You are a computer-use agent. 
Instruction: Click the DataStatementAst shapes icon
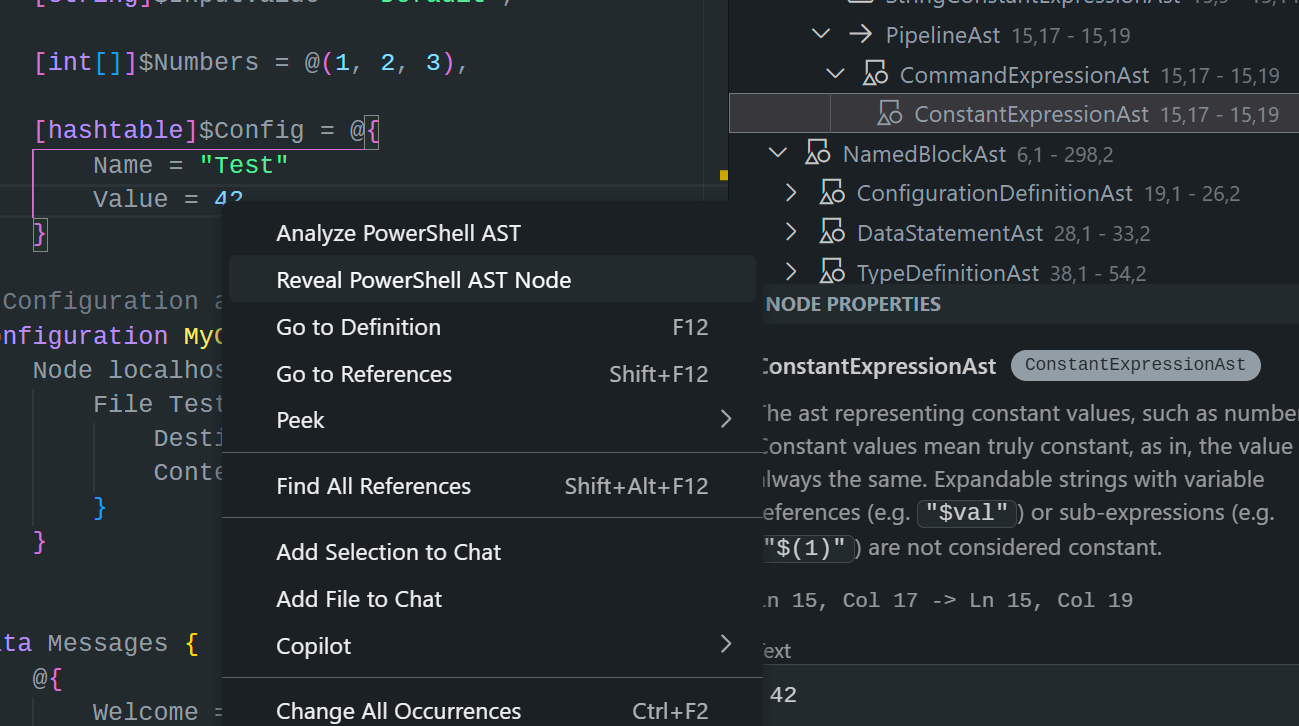(x=832, y=233)
